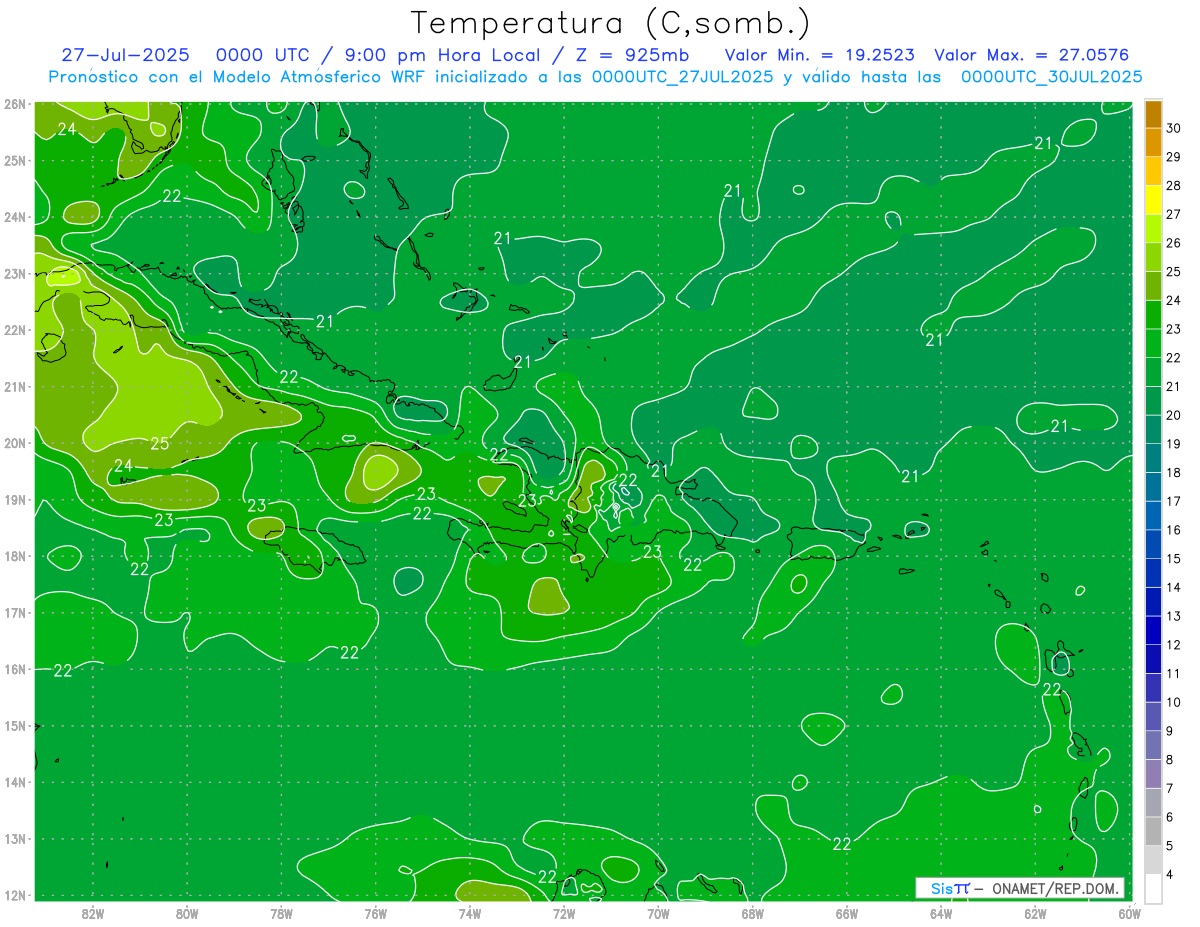The height and width of the screenshot is (927, 1200).
Task: Click the '16N' latitude axis label
Action: (x=15, y=669)
